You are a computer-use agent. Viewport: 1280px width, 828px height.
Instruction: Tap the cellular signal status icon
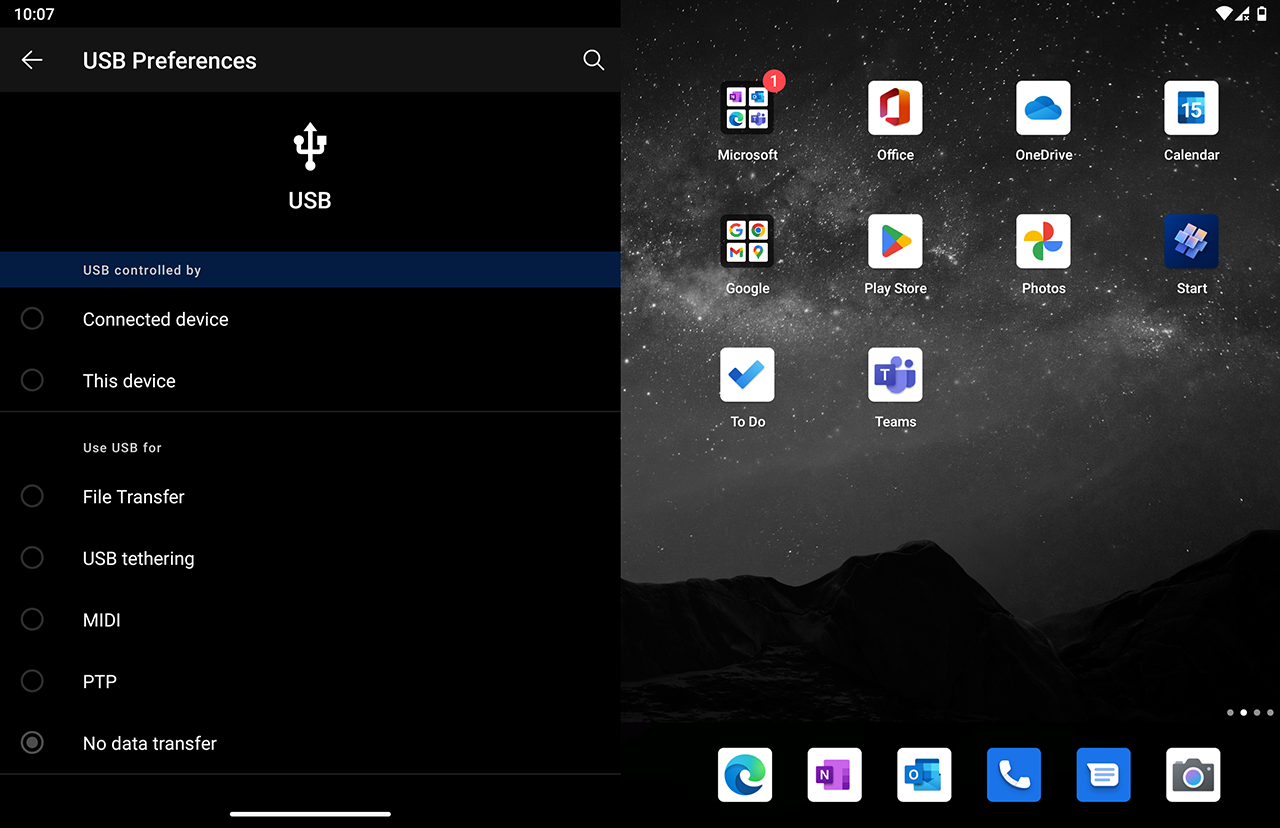pos(1243,13)
